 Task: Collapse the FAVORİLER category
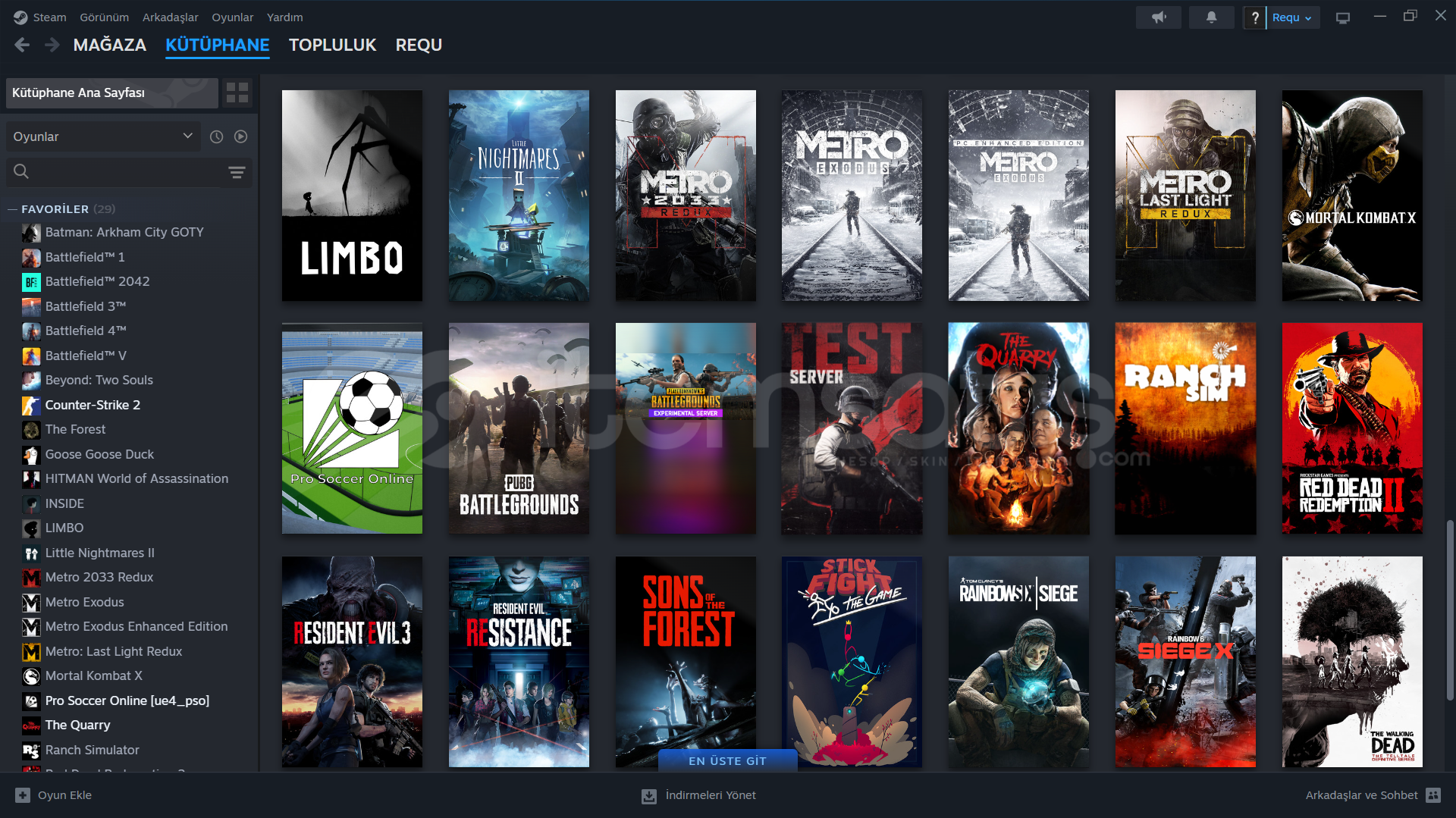click(x=12, y=209)
